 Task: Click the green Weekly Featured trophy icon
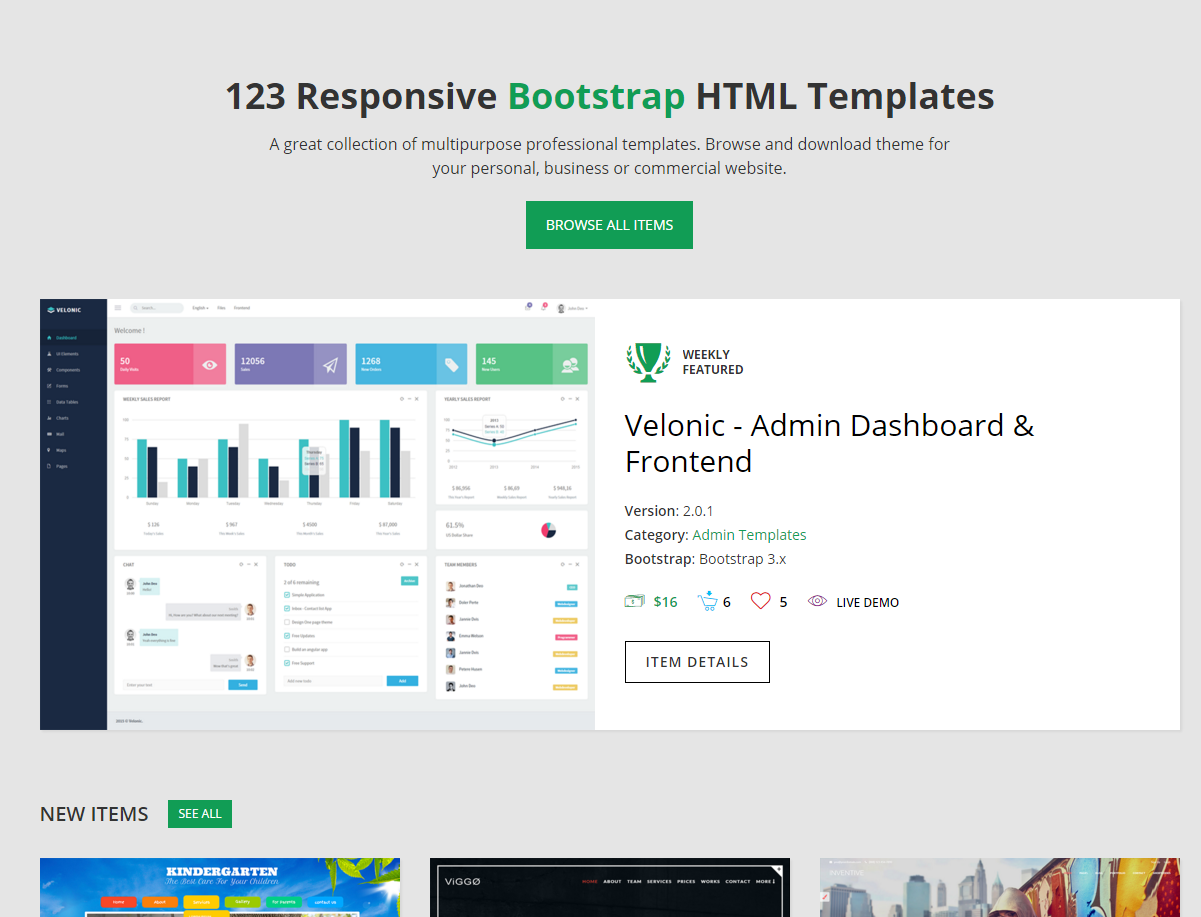(x=648, y=362)
